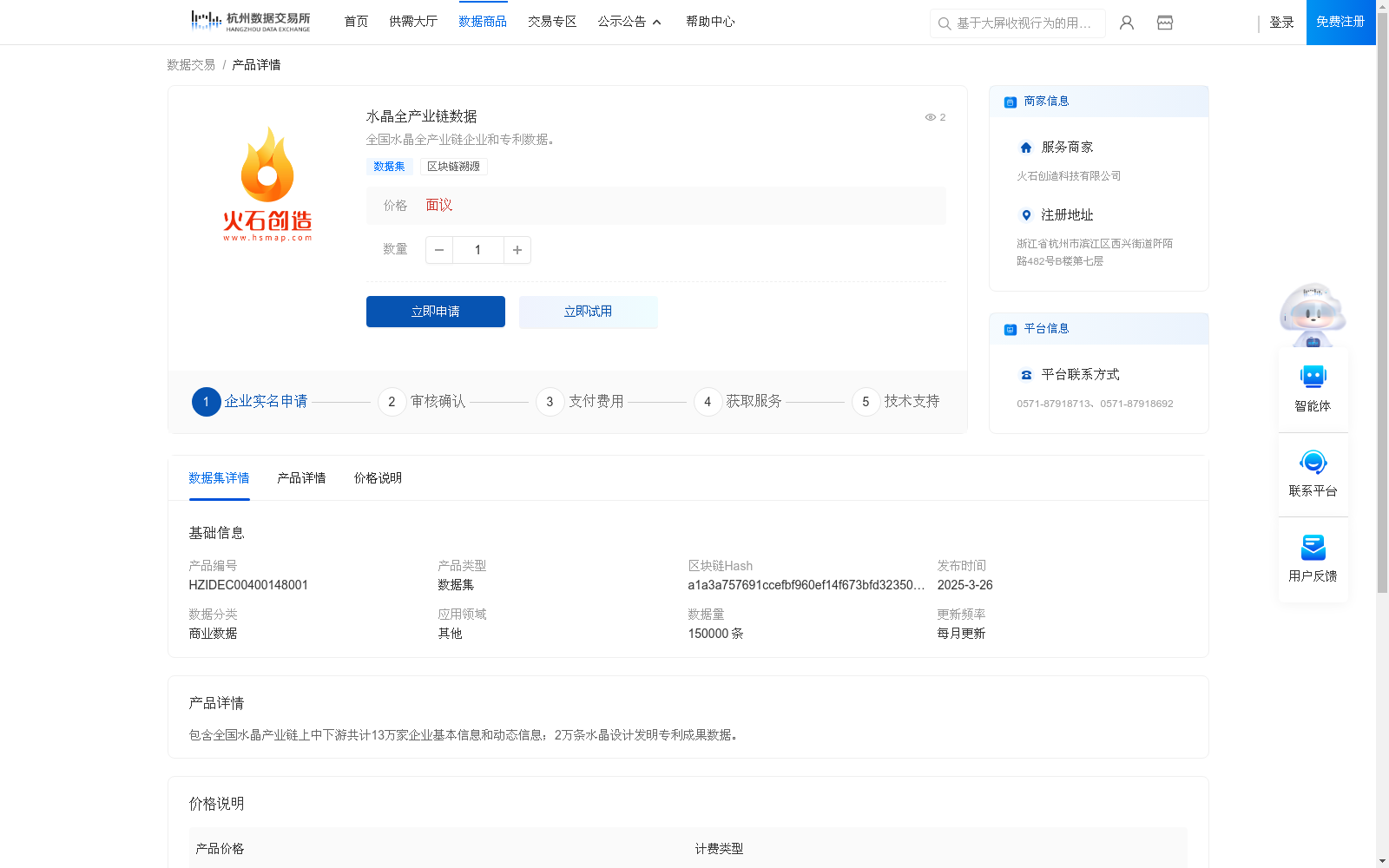Open 帮助中心 navigation item
The width and height of the screenshot is (1389, 868).
pos(710,22)
